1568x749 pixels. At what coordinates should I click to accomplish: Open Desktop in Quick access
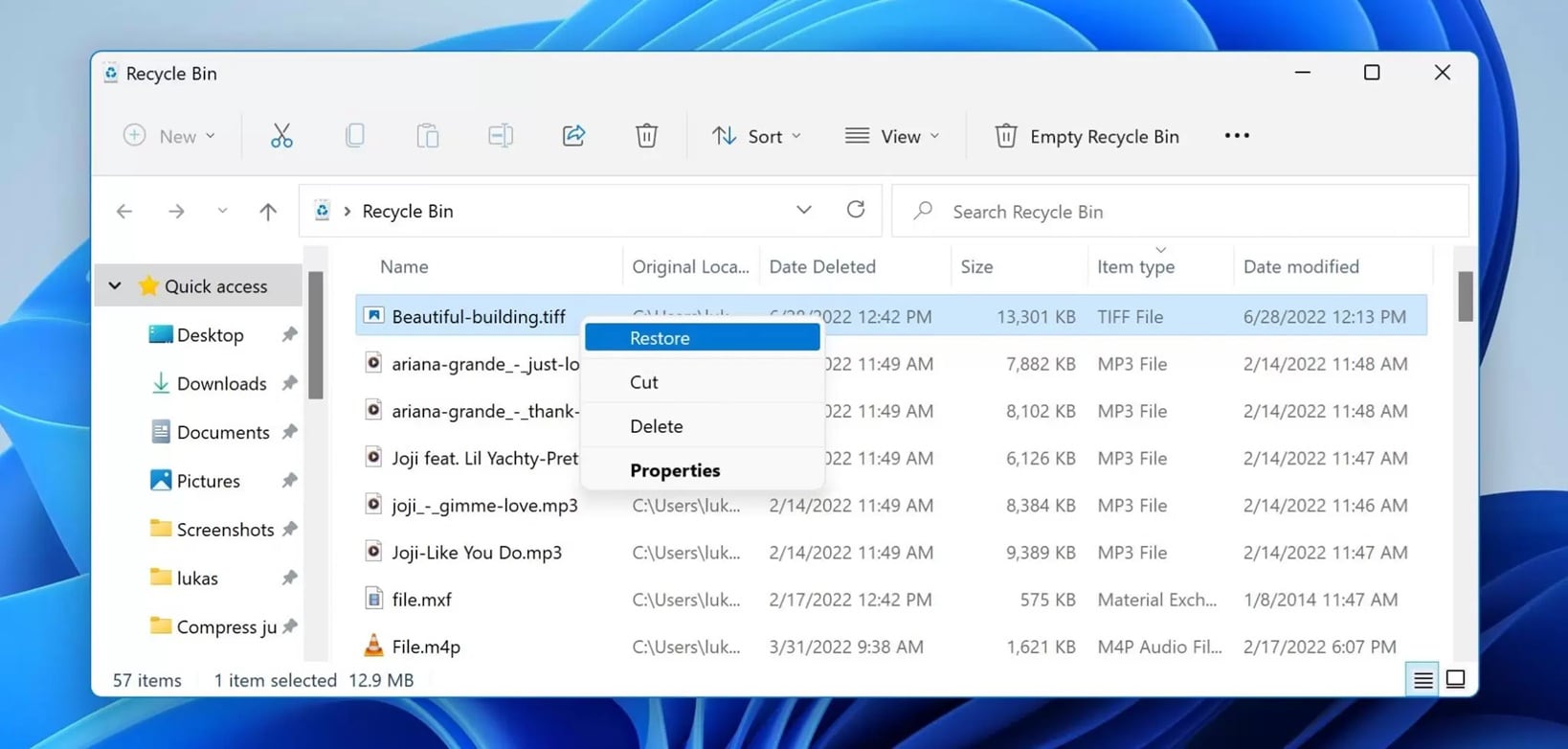coord(211,334)
